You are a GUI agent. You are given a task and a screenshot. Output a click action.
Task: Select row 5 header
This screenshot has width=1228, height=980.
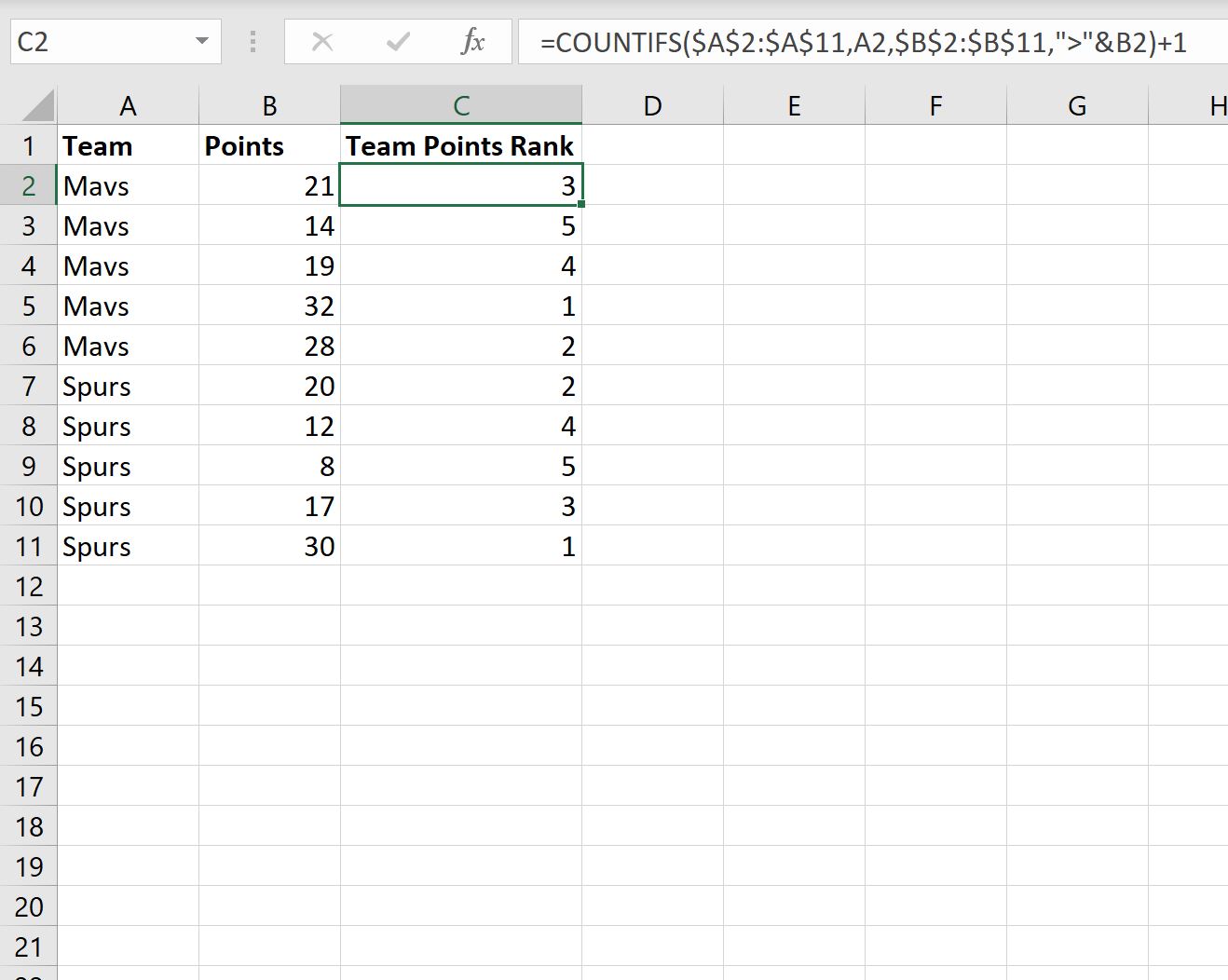coord(29,306)
